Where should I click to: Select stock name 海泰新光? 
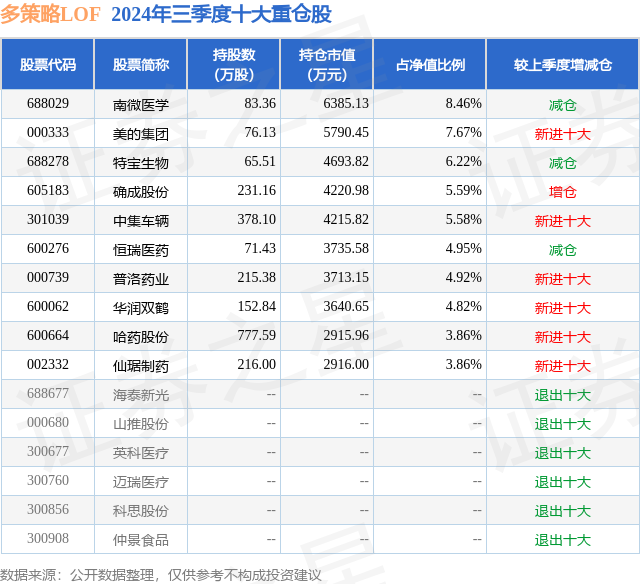tap(141, 395)
